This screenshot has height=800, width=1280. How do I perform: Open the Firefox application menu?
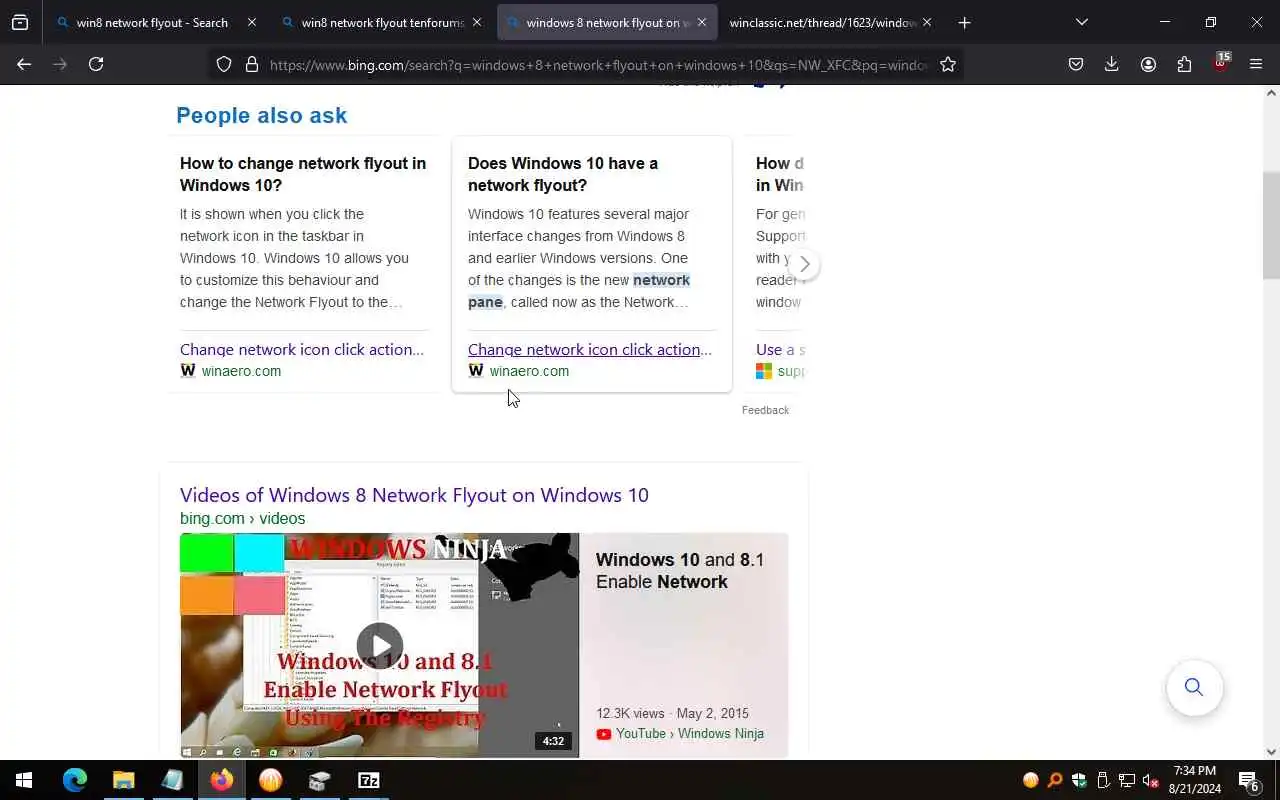tap(1256, 64)
